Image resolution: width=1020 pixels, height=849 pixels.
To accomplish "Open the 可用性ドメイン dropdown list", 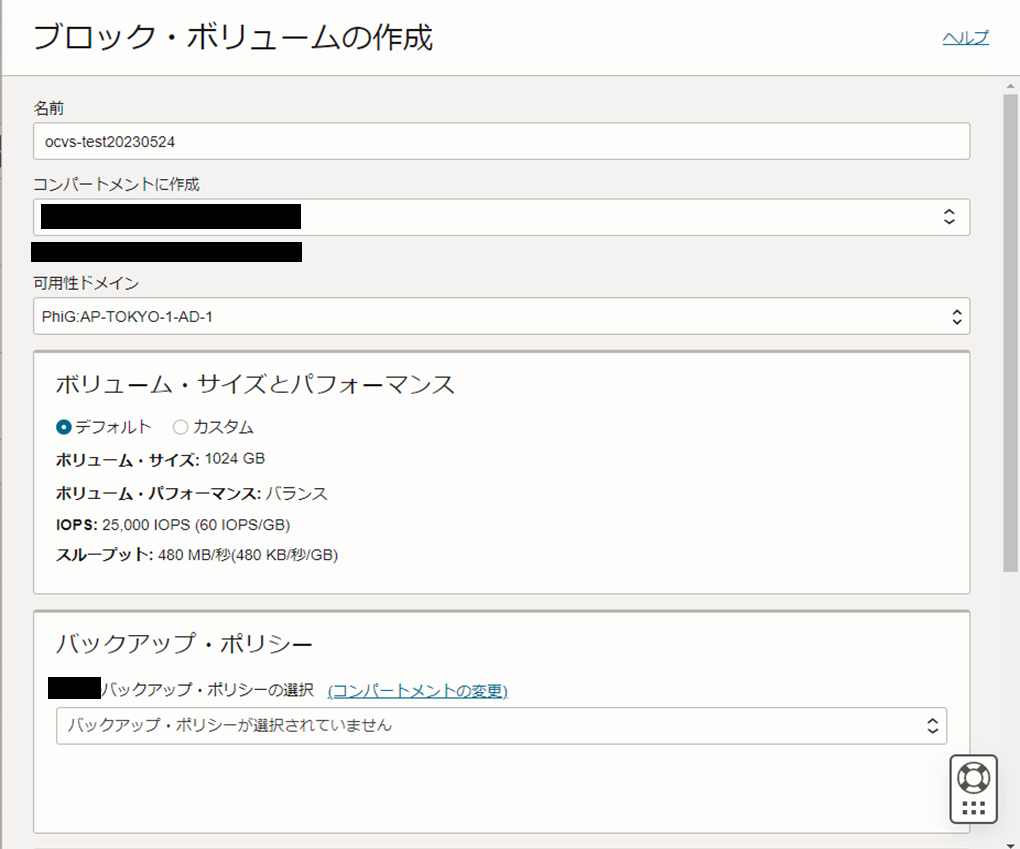I will (x=500, y=316).
